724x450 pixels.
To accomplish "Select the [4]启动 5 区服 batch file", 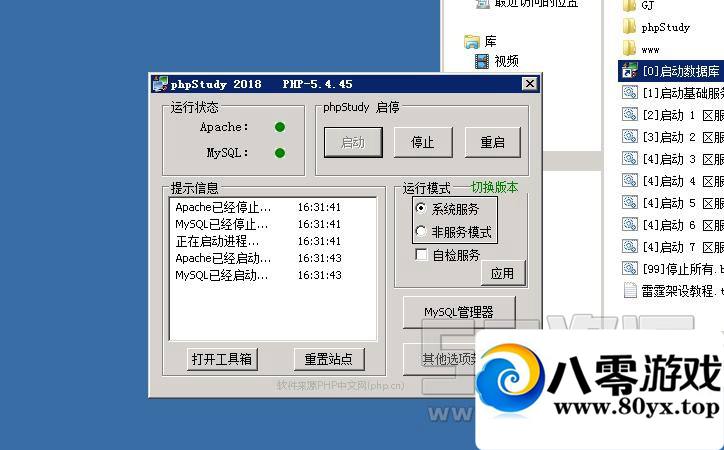I will (672, 203).
